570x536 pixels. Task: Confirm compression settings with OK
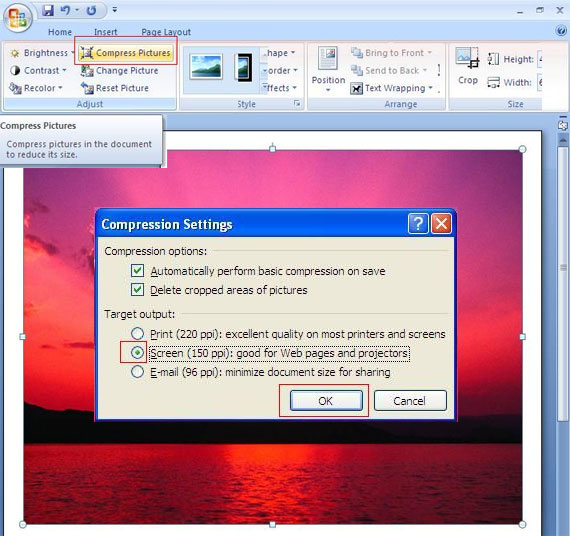coord(326,401)
